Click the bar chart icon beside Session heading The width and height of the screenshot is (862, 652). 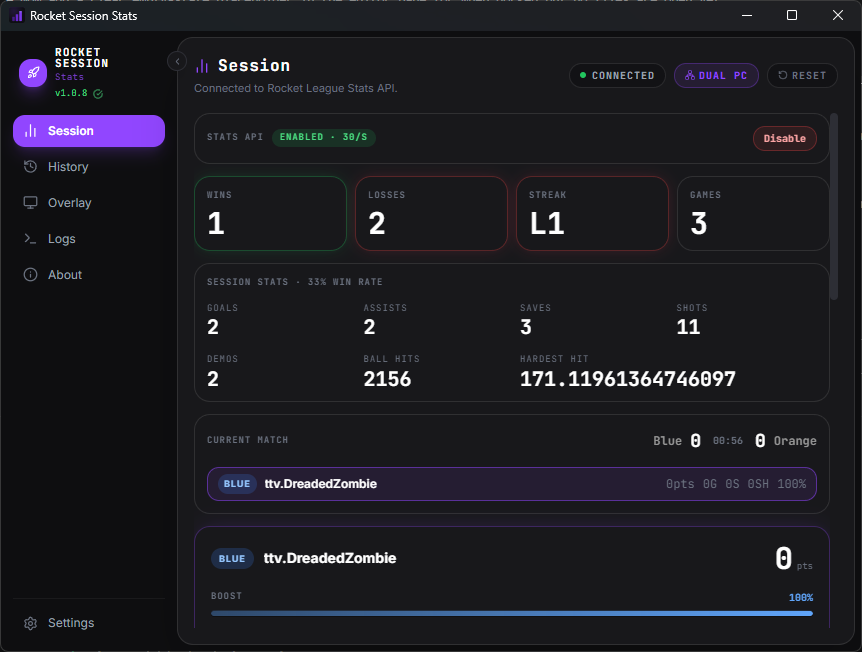[202, 66]
